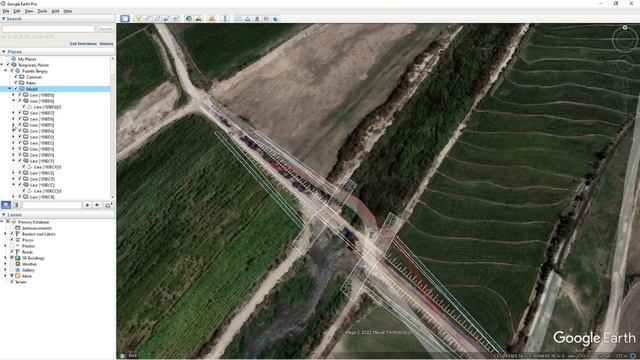This screenshot has height=360, width=640.
Task: Disable the Borders and Labels layer checkbox
Action: 12,234
